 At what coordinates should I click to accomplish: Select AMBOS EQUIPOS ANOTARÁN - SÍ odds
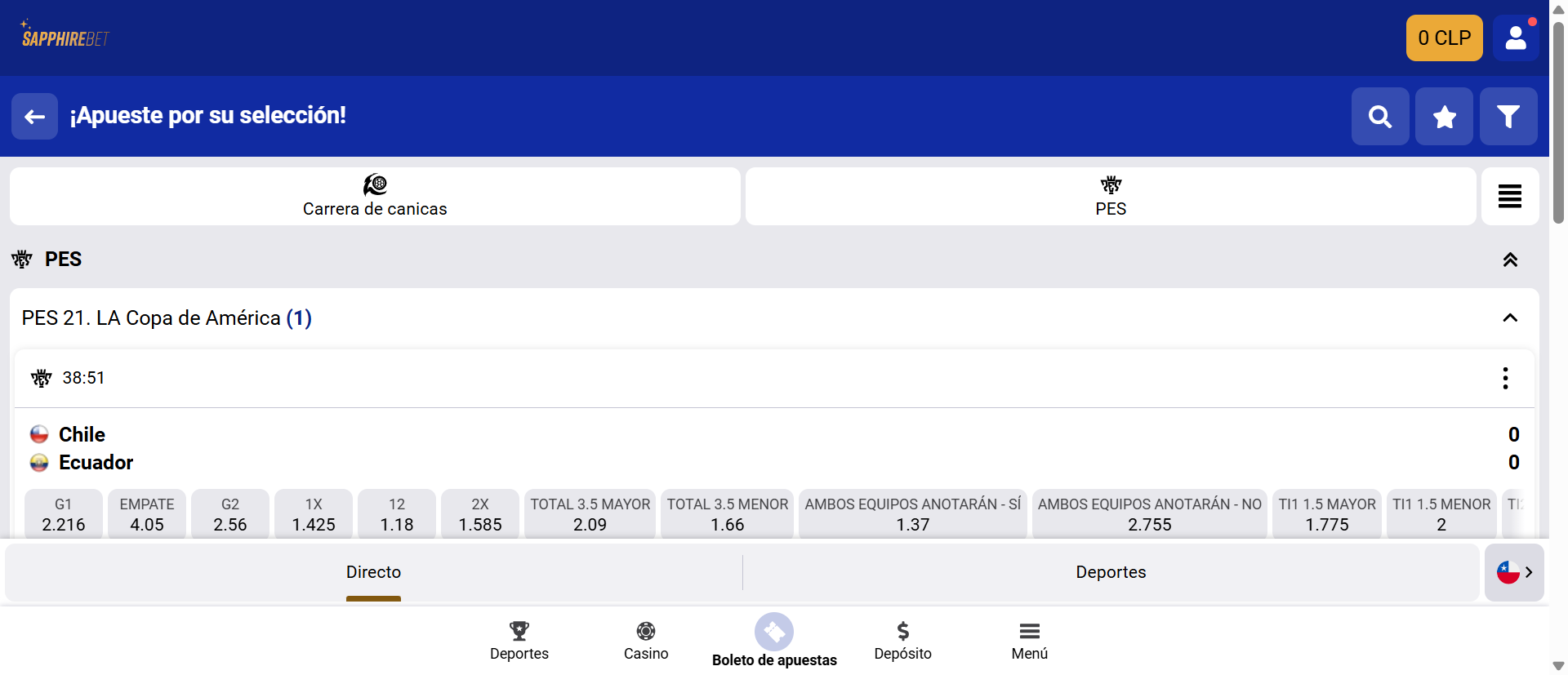pos(913,514)
